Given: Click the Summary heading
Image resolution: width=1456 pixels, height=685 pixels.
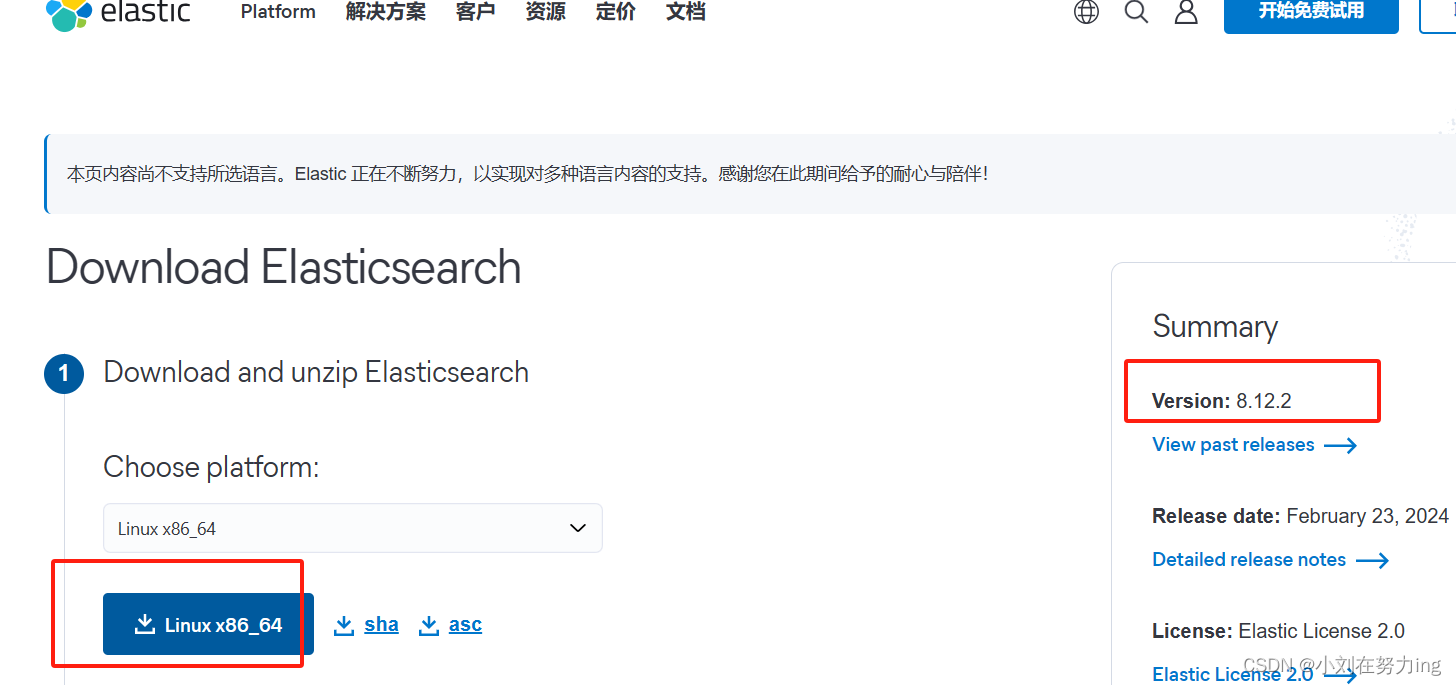Looking at the screenshot, I should click(1215, 327).
